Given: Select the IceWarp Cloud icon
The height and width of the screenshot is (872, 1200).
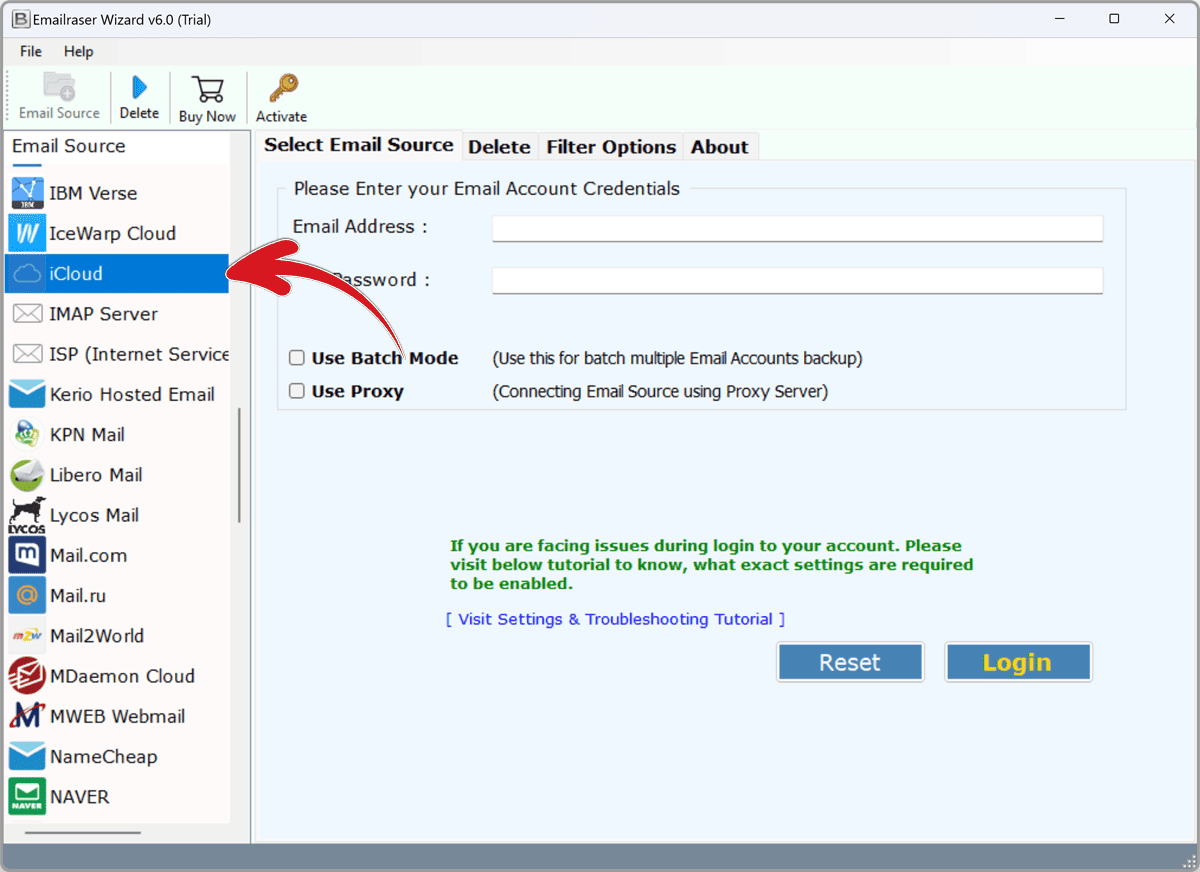Looking at the screenshot, I should pyautogui.click(x=27, y=233).
